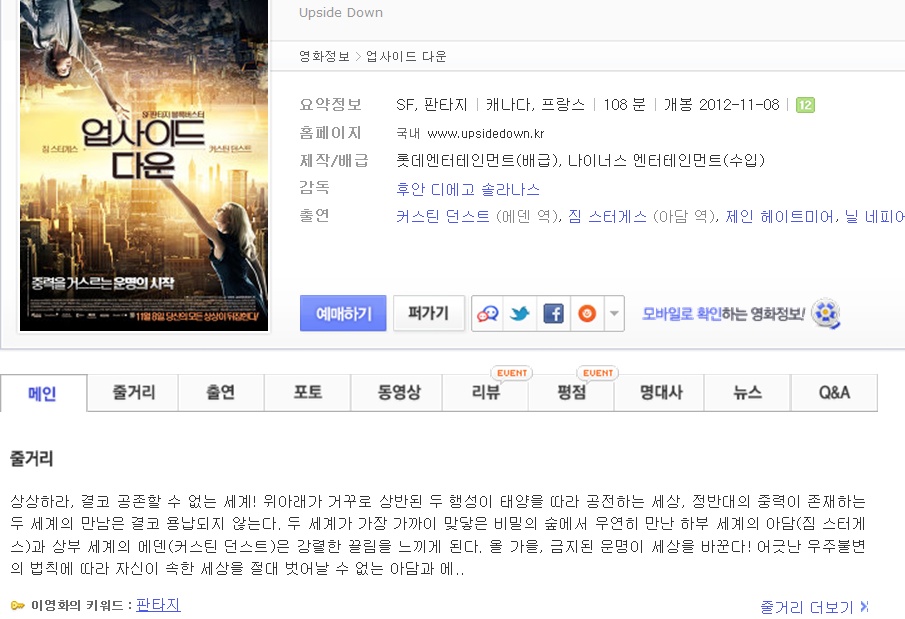905x619 pixels.
Task: Open the Q&A tab
Action: coord(834,393)
